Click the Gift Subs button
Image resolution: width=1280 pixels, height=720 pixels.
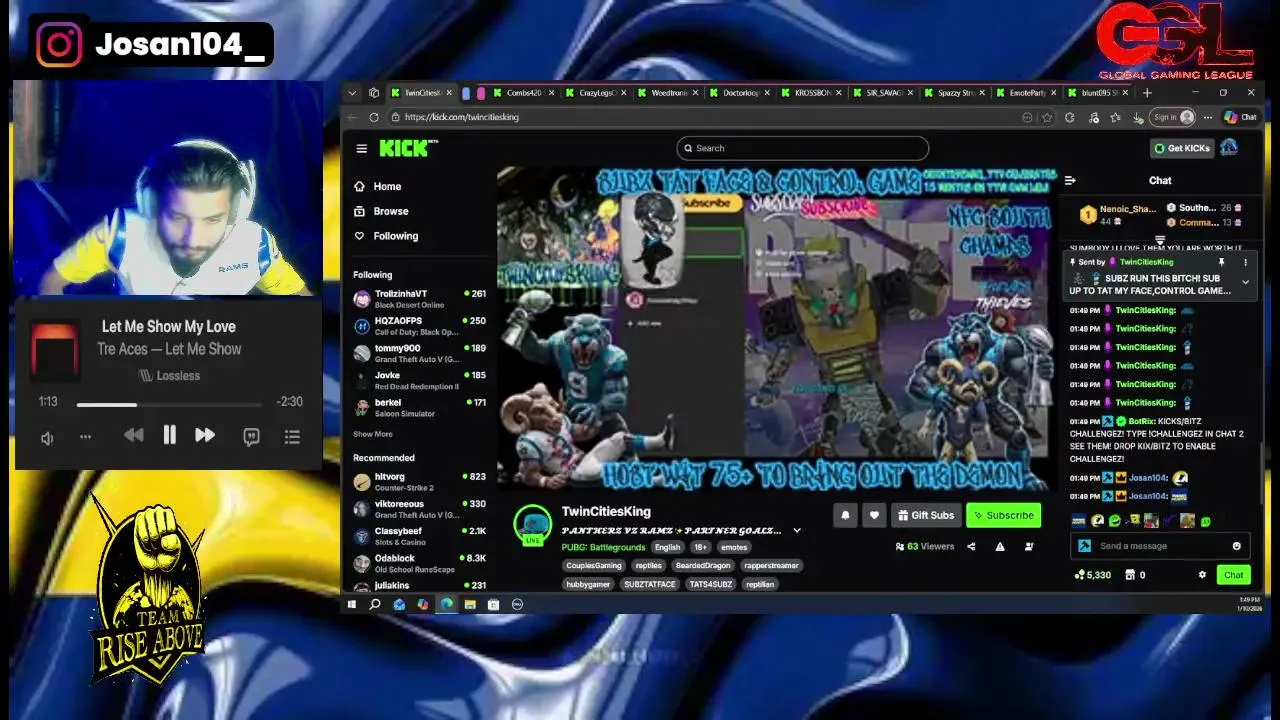(926, 515)
